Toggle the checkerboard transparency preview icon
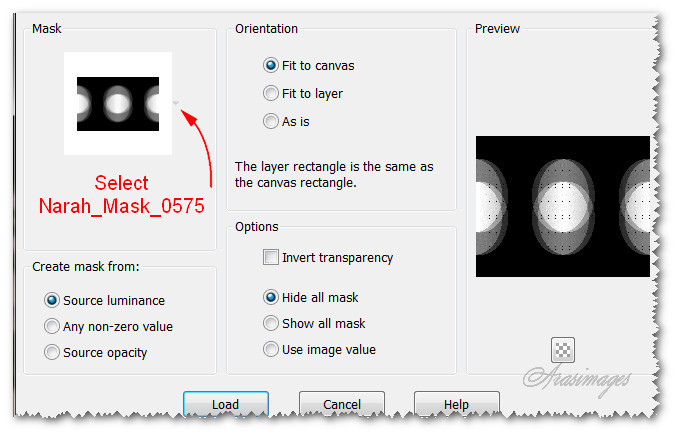 pyautogui.click(x=562, y=349)
